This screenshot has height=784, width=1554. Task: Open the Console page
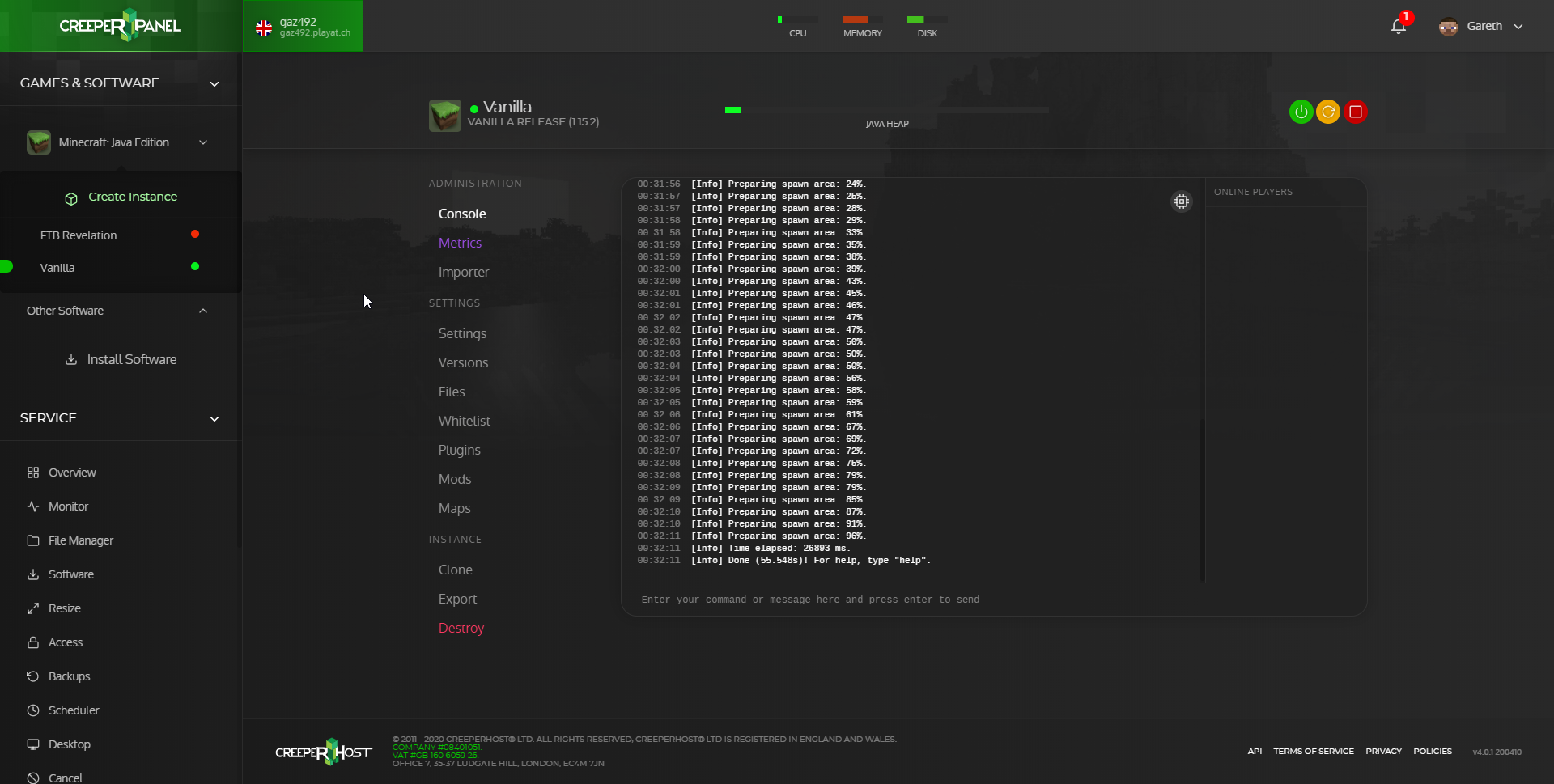tap(462, 214)
